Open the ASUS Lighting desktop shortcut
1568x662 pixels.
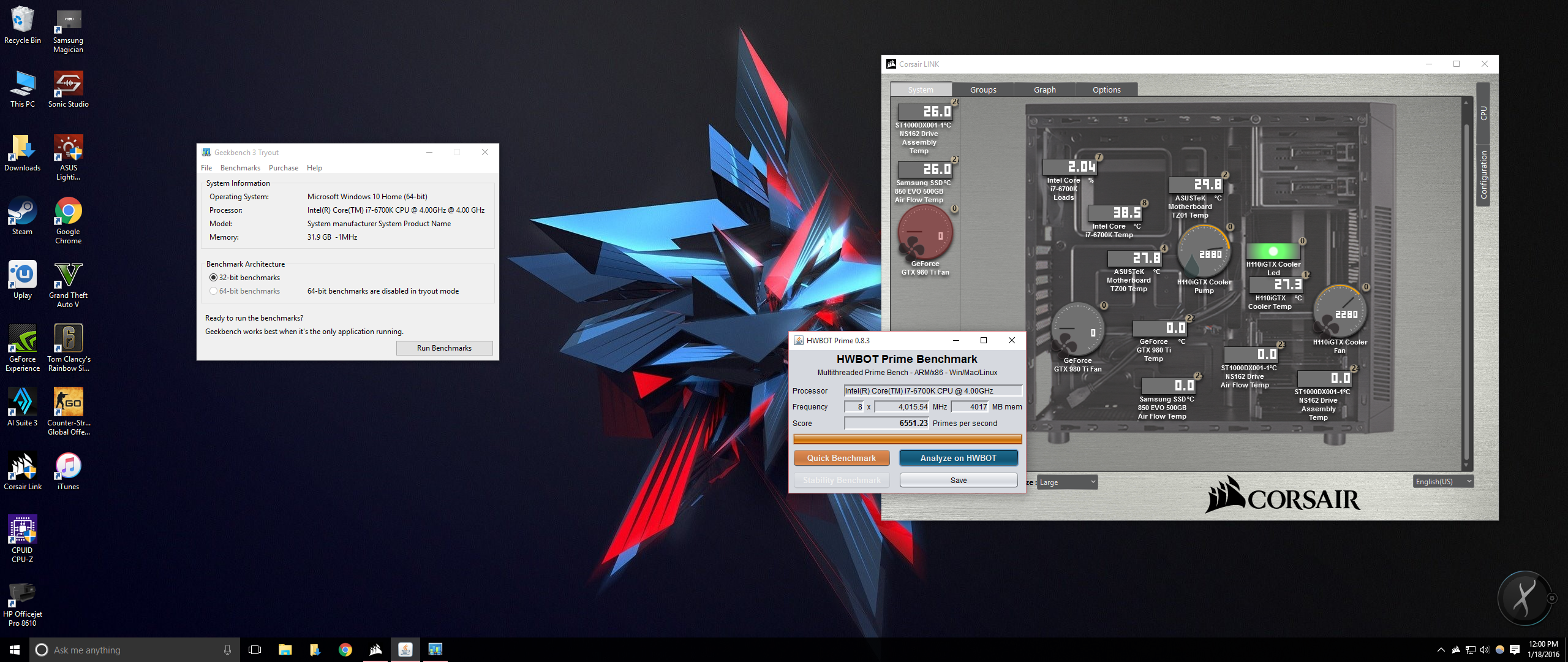pos(68,158)
